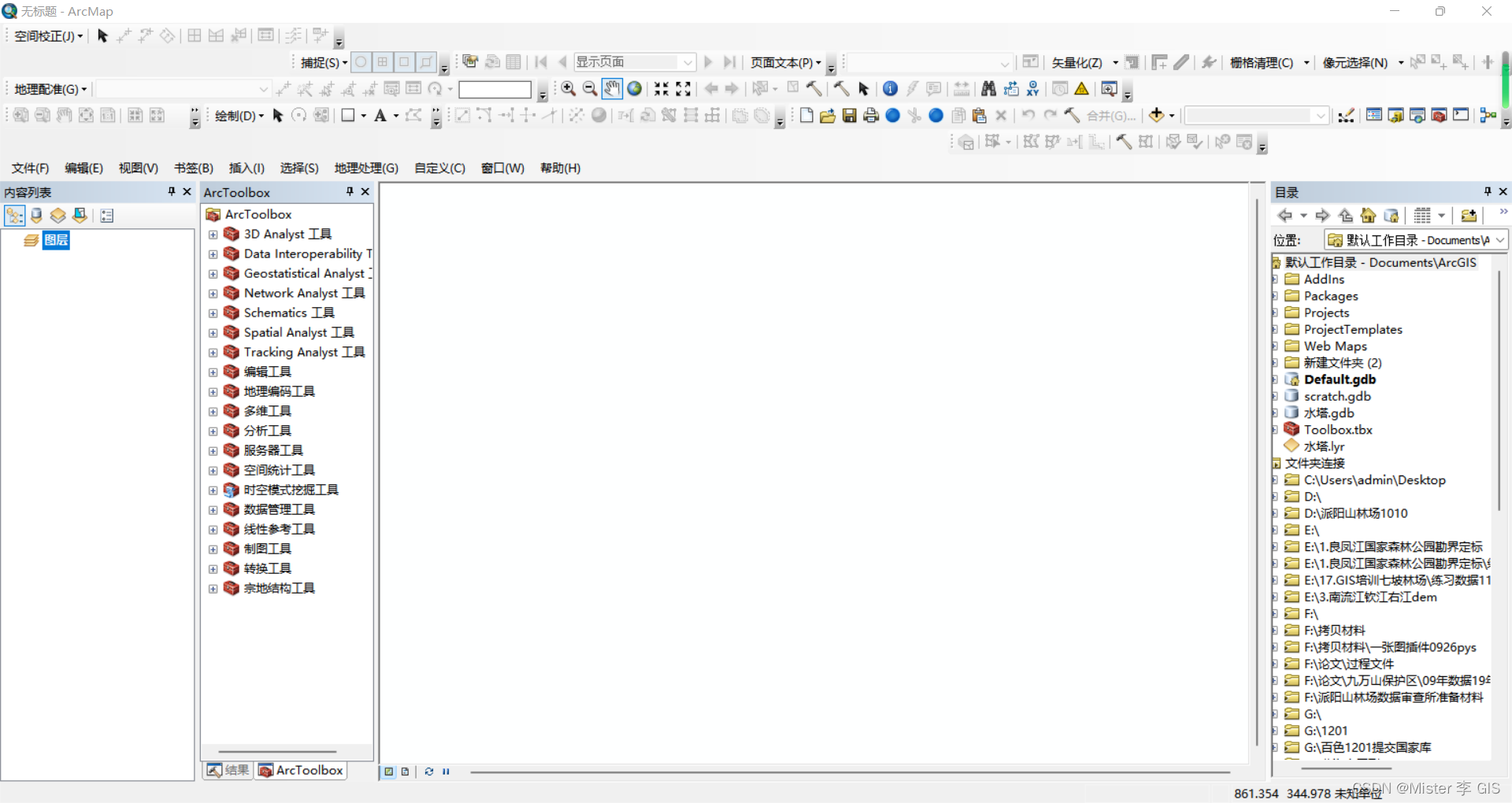Open the 视图(V) menu
Viewport: 1512px width, 803px height.
pyautogui.click(x=139, y=168)
